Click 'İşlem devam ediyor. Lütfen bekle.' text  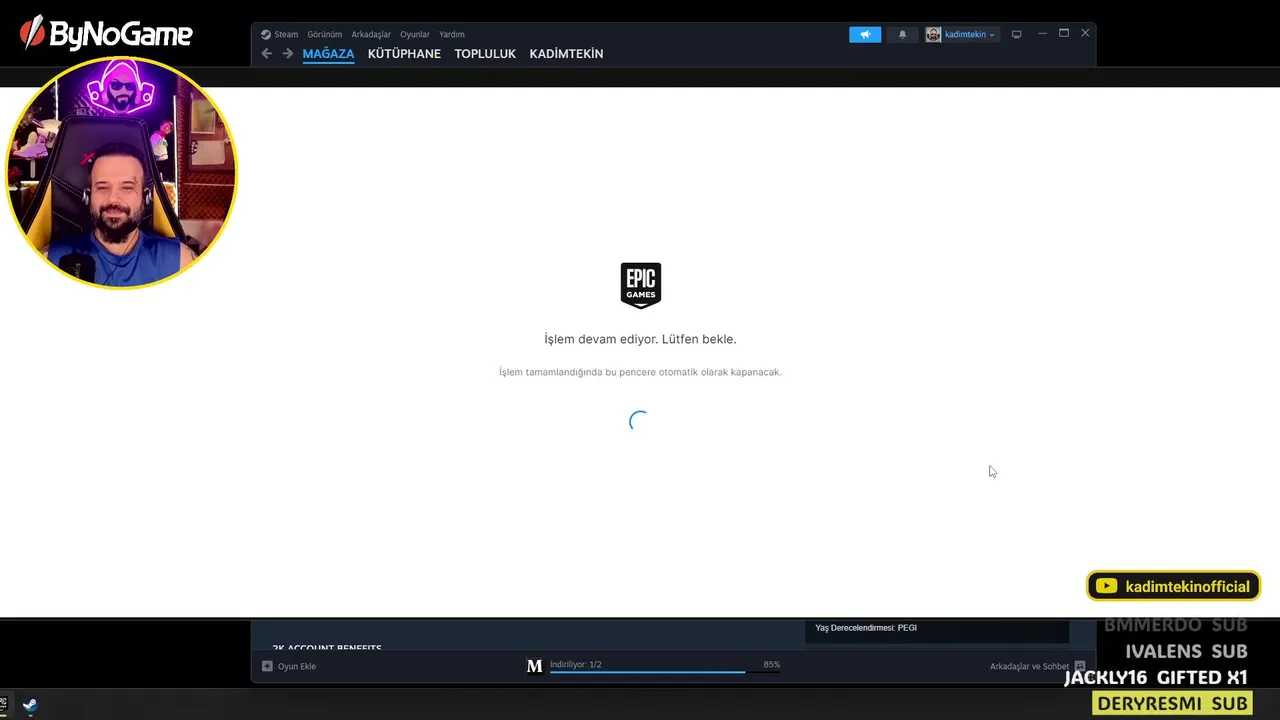point(640,339)
